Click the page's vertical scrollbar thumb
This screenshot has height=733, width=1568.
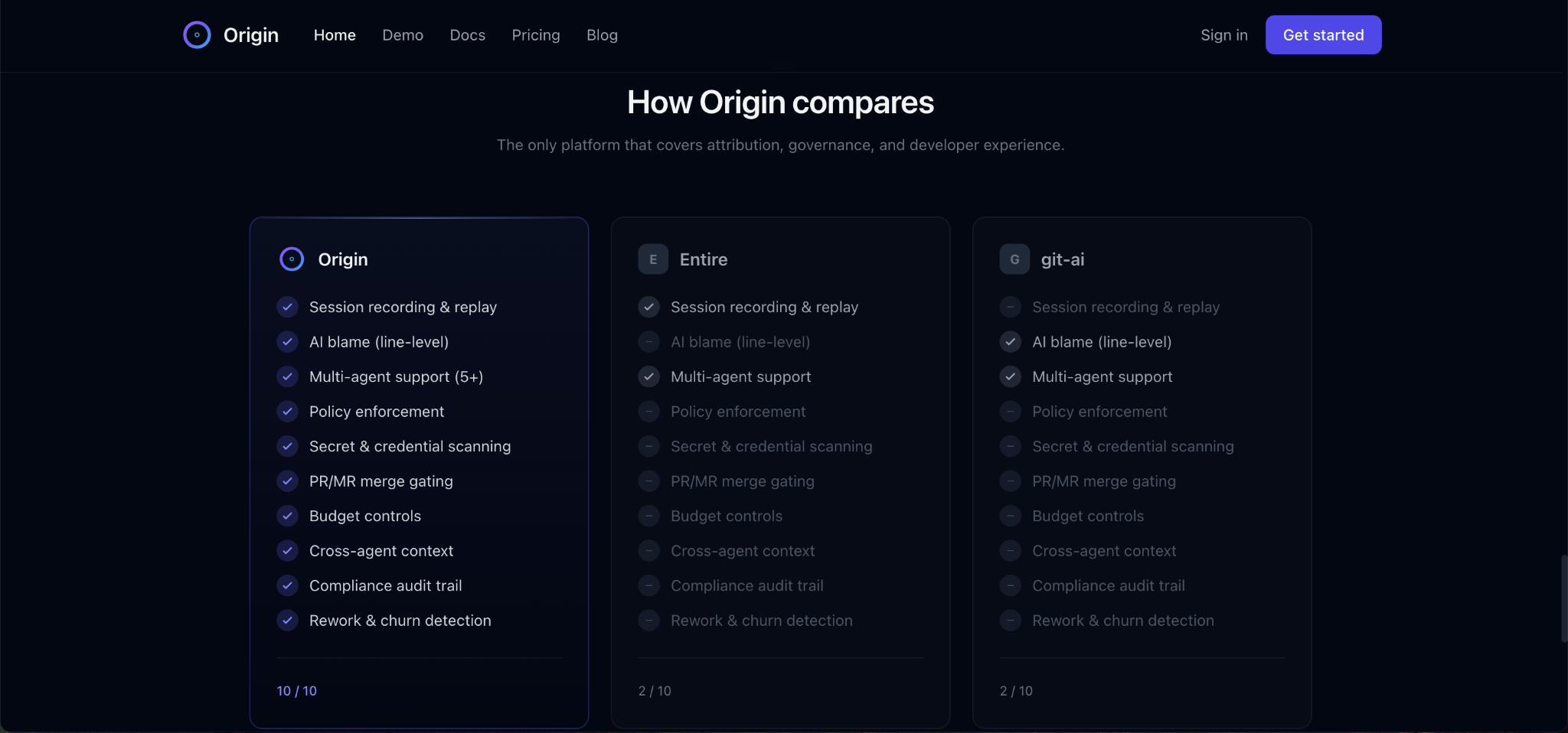[1563, 599]
